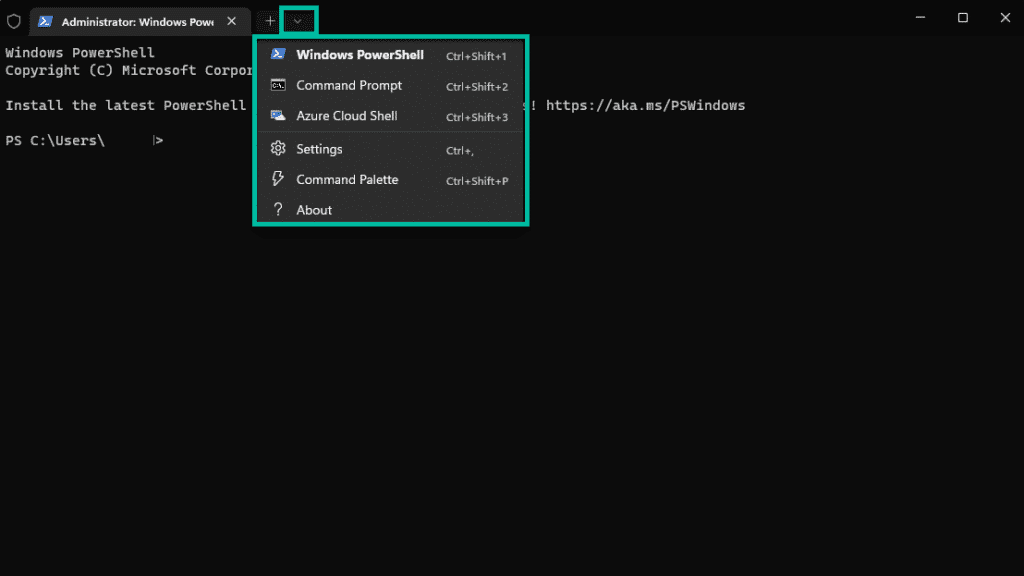The image size is (1024, 576).
Task: Open a new tab with the plus button
Action: tap(268, 20)
